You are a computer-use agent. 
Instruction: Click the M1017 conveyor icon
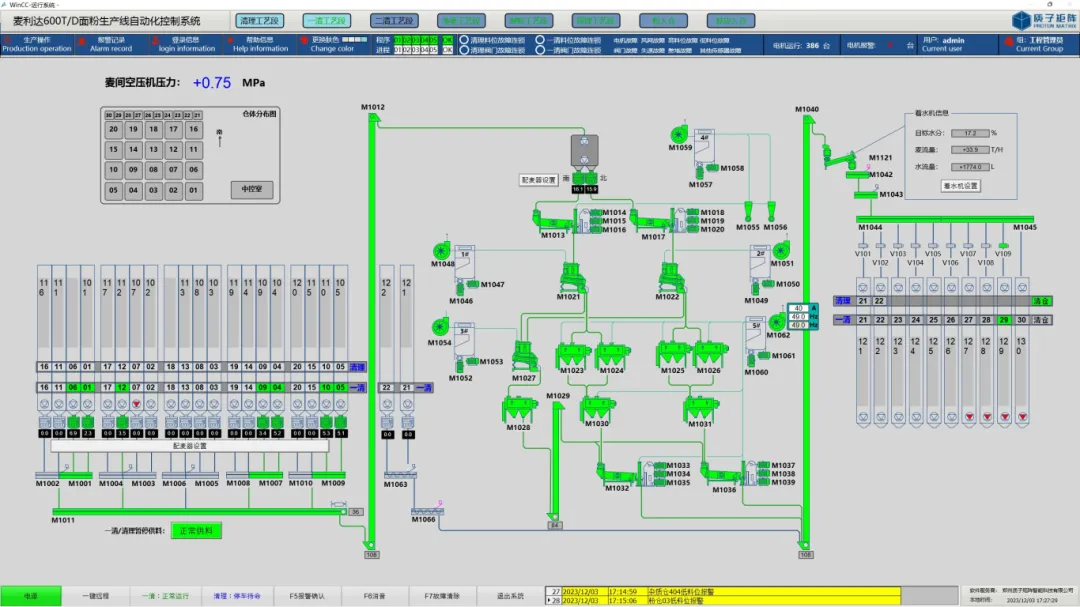click(x=651, y=222)
